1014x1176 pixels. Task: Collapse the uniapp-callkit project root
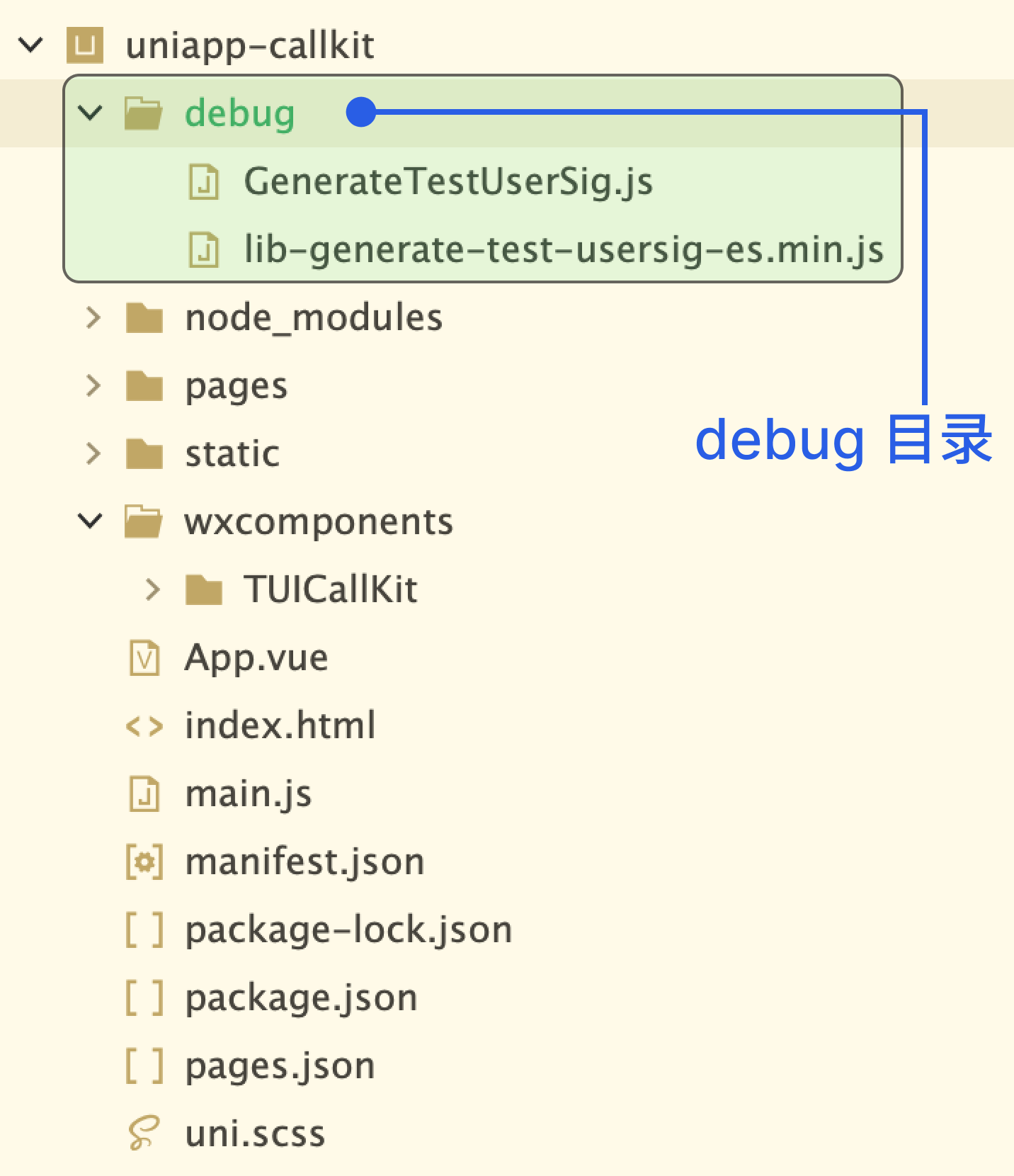point(30,45)
